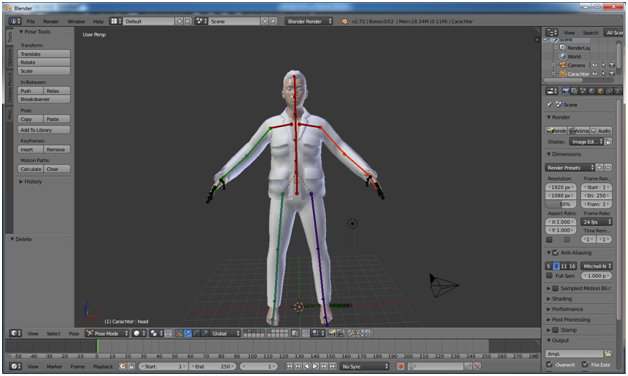This screenshot has height=376, width=628.
Task: Open the Window menu
Action: coord(76,21)
